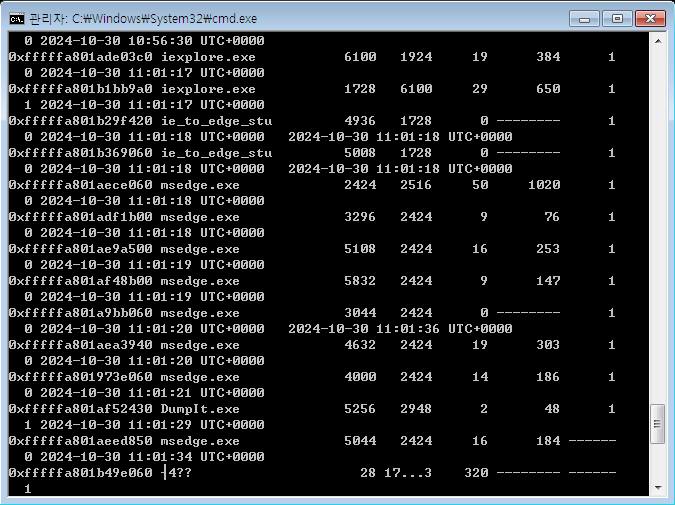675x505 pixels.
Task: Click the truncated PPID 17...3
Action: click(x=408, y=473)
